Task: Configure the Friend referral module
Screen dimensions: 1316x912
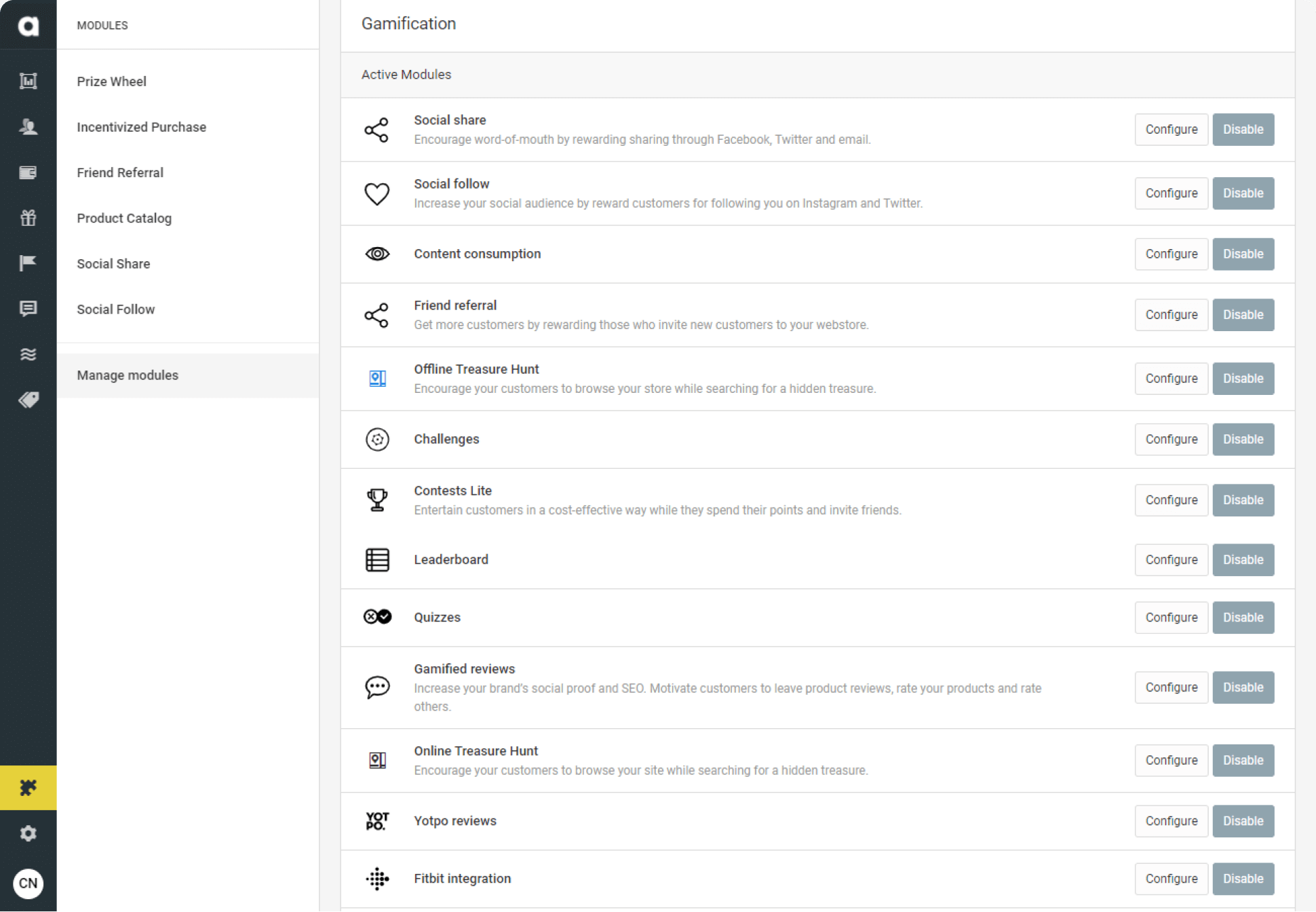Action: [x=1171, y=314]
